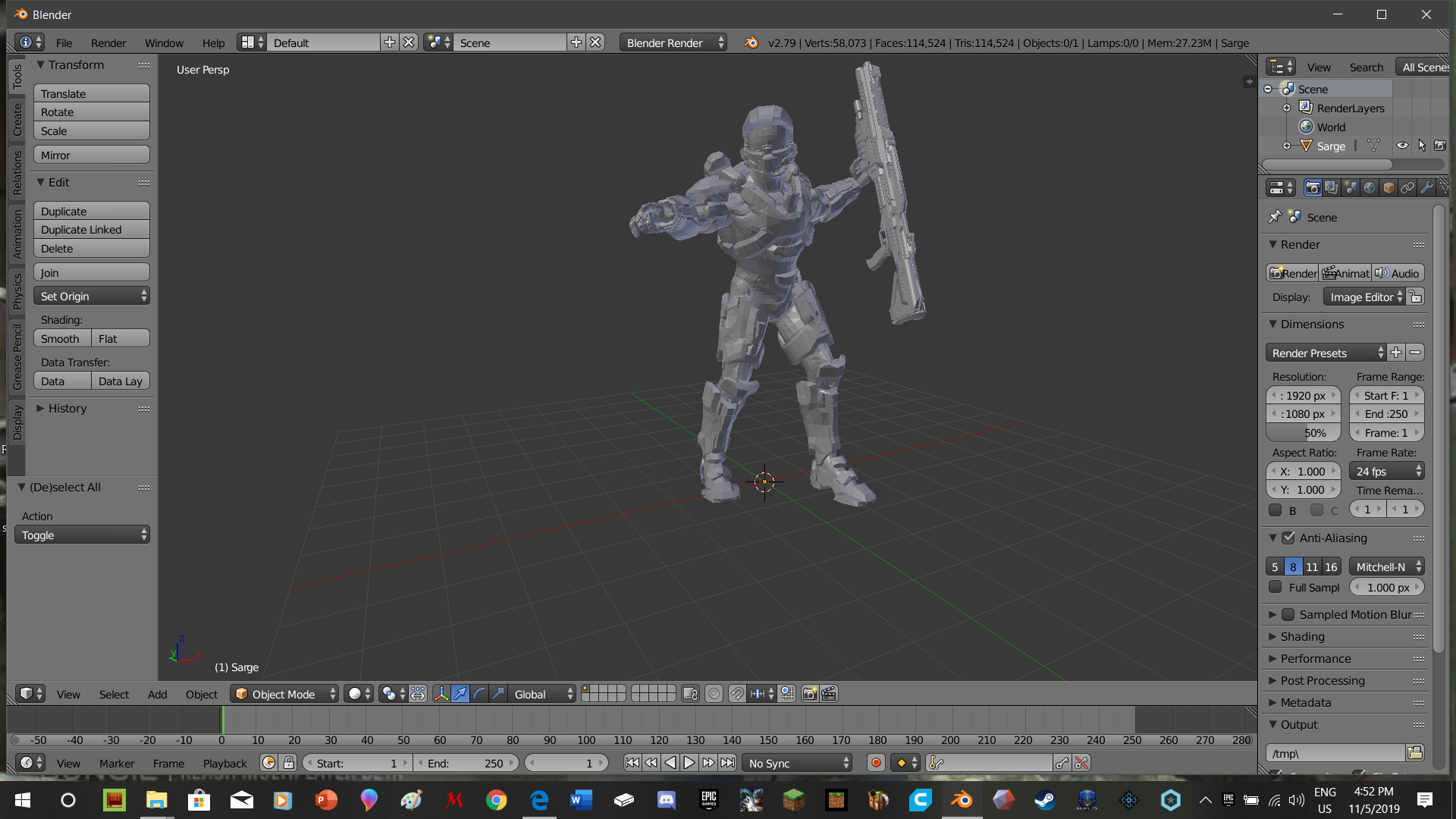This screenshot has height=819, width=1456.
Task: Open Blender Render engine dropdown
Action: coord(673,42)
